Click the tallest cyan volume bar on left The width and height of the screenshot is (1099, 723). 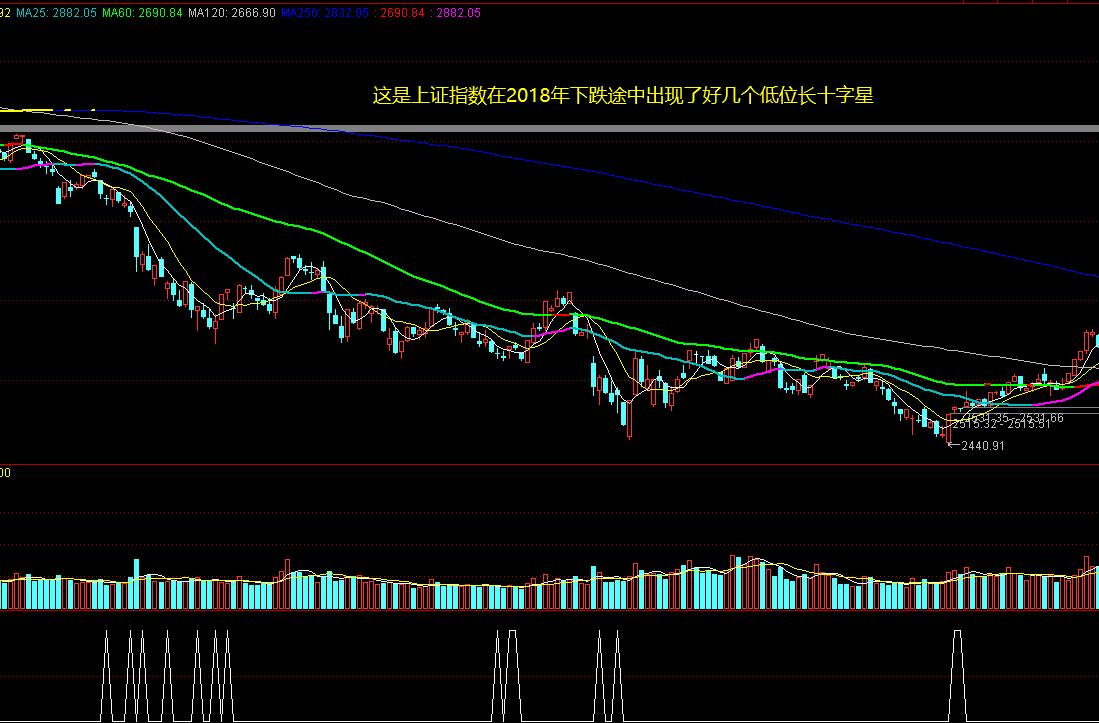(x=136, y=585)
